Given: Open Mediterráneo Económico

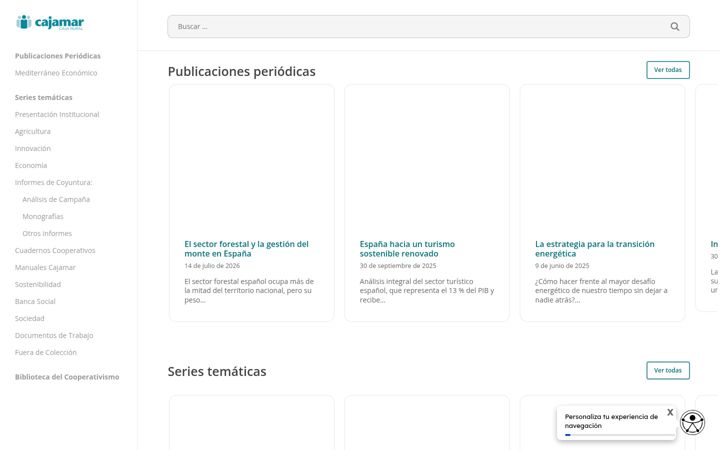Looking at the screenshot, I should 56,73.
